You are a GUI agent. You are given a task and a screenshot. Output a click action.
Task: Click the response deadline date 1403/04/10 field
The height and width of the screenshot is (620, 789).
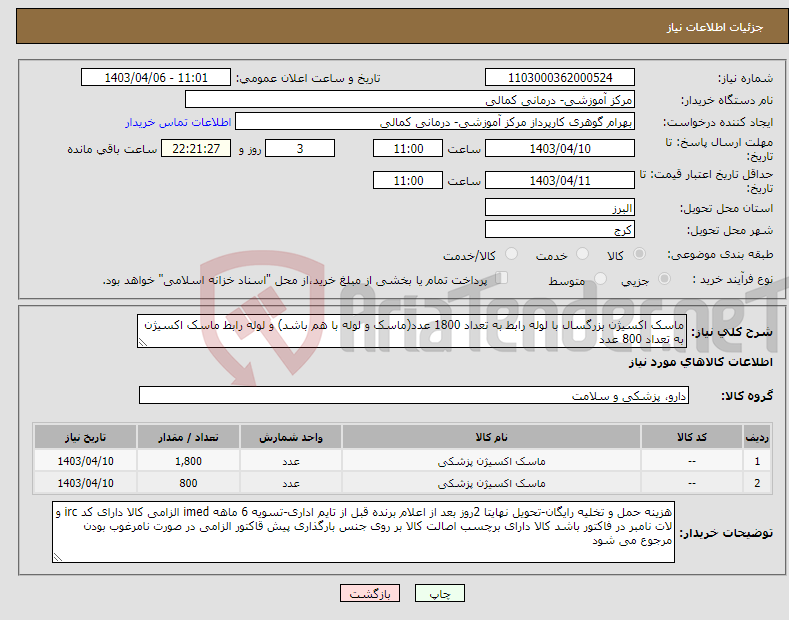tap(560, 148)
